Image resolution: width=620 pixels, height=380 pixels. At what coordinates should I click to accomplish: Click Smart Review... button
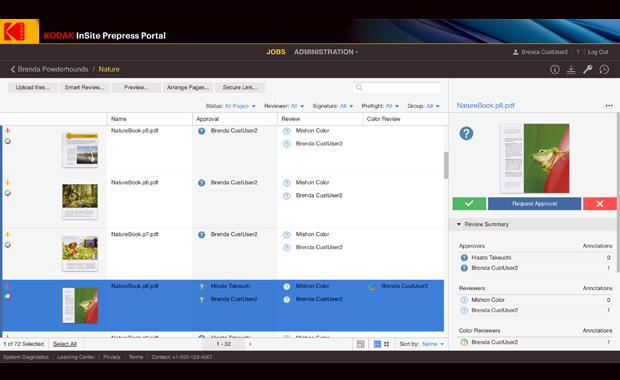click(85, 87)
